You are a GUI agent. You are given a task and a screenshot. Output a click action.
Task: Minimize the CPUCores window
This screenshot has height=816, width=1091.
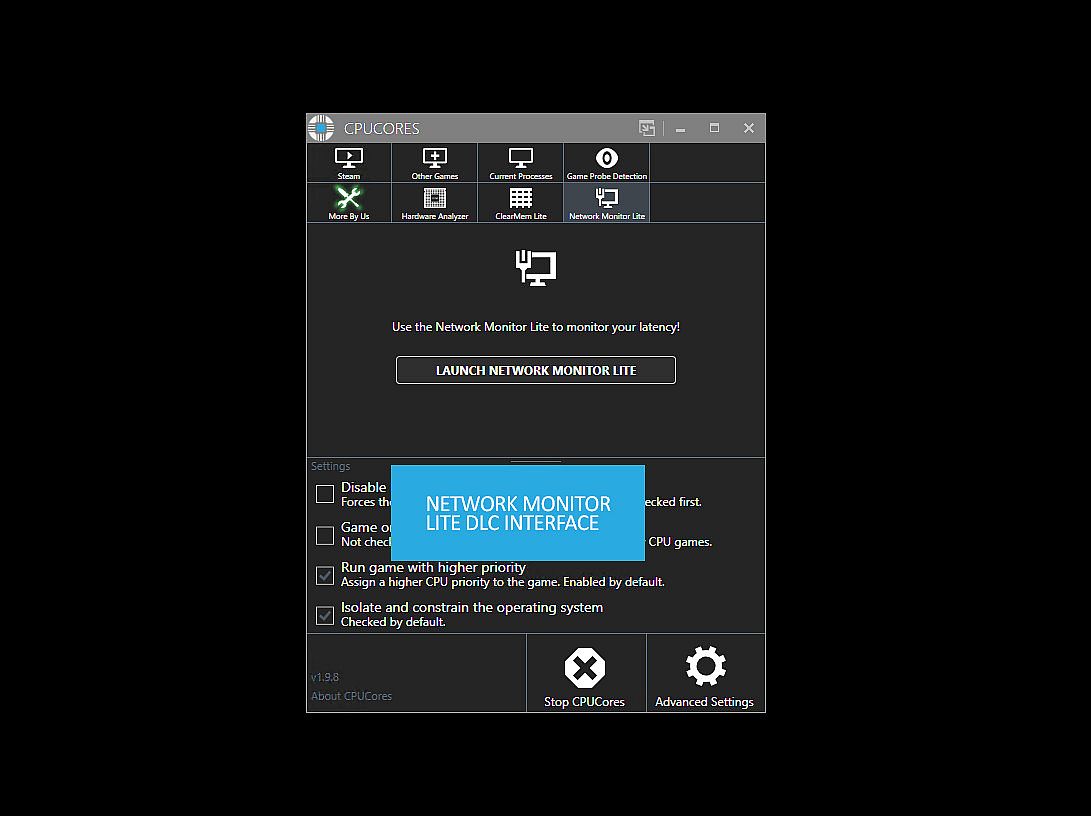(x=680, y=129)
